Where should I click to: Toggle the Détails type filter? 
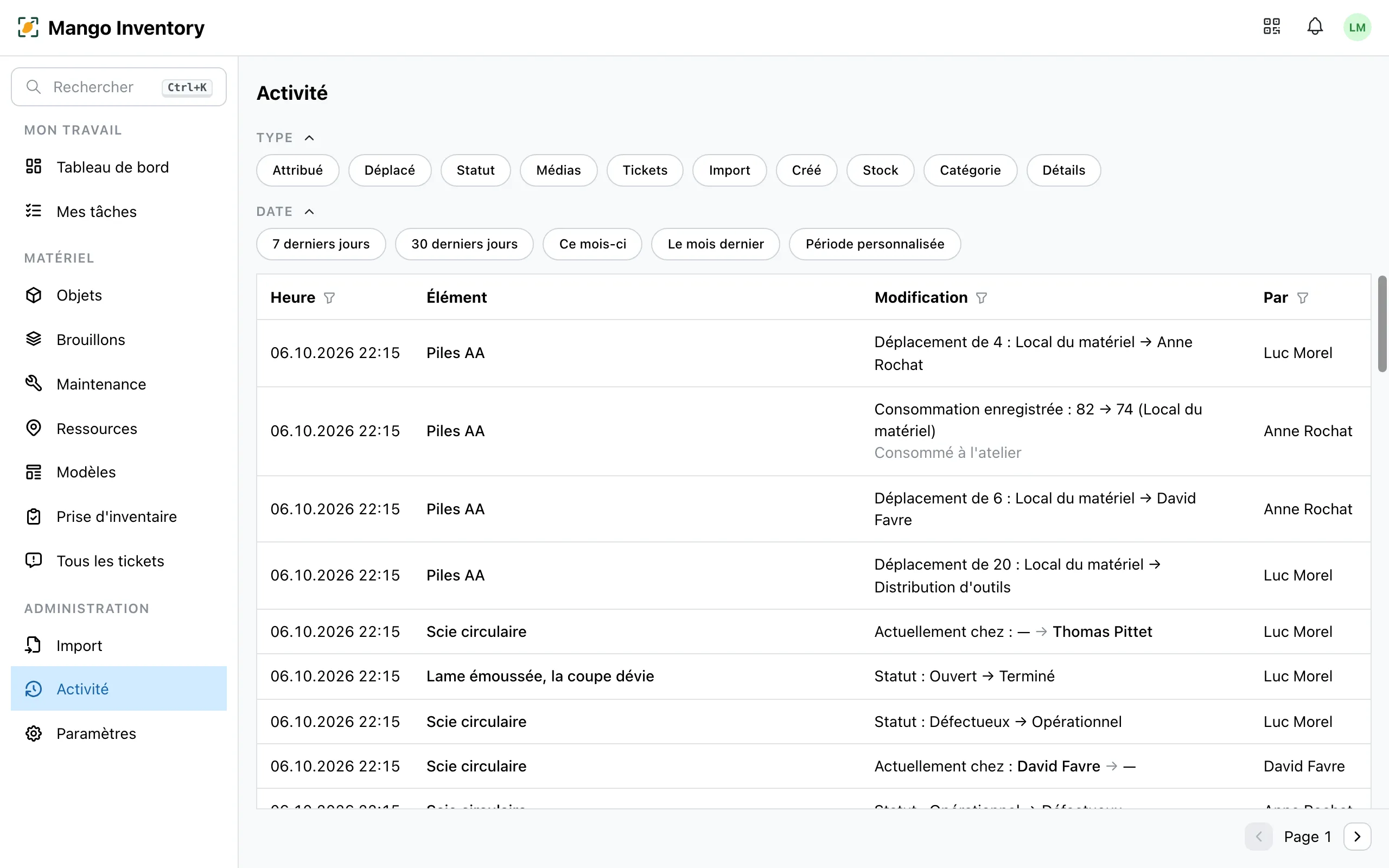[1063, 170]
